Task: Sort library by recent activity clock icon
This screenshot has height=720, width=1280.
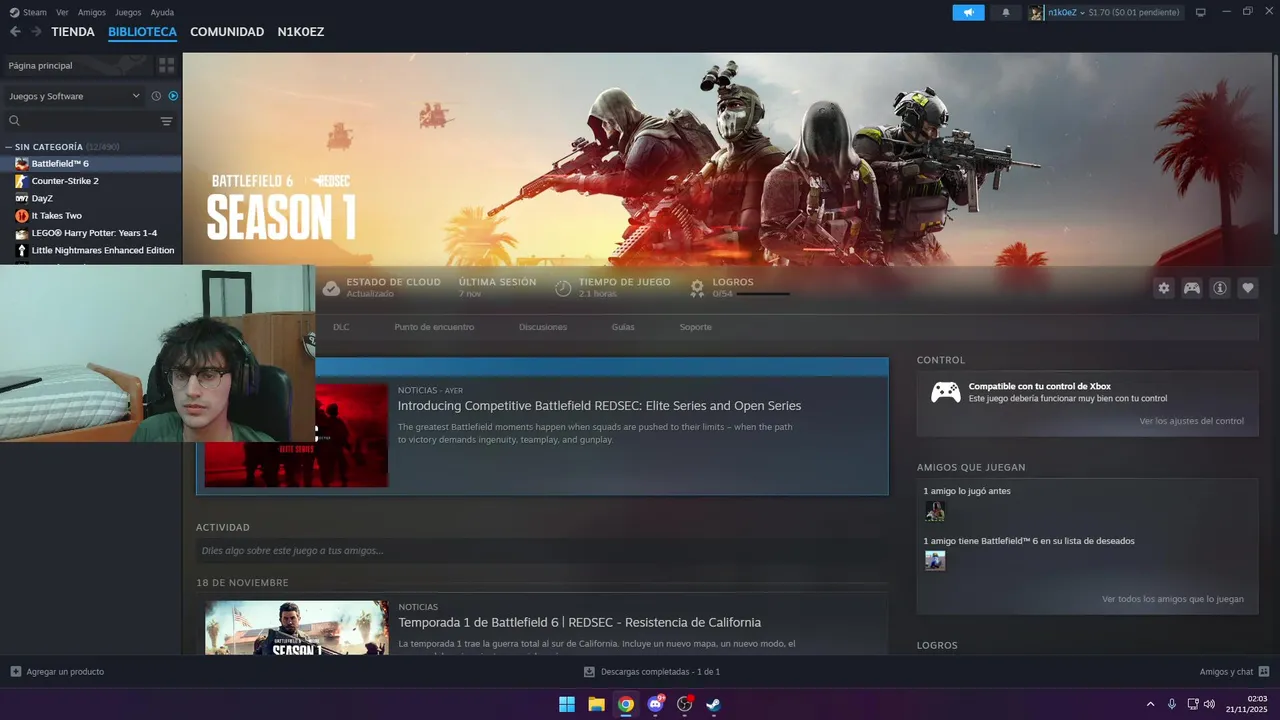Action: coord(156,96)
